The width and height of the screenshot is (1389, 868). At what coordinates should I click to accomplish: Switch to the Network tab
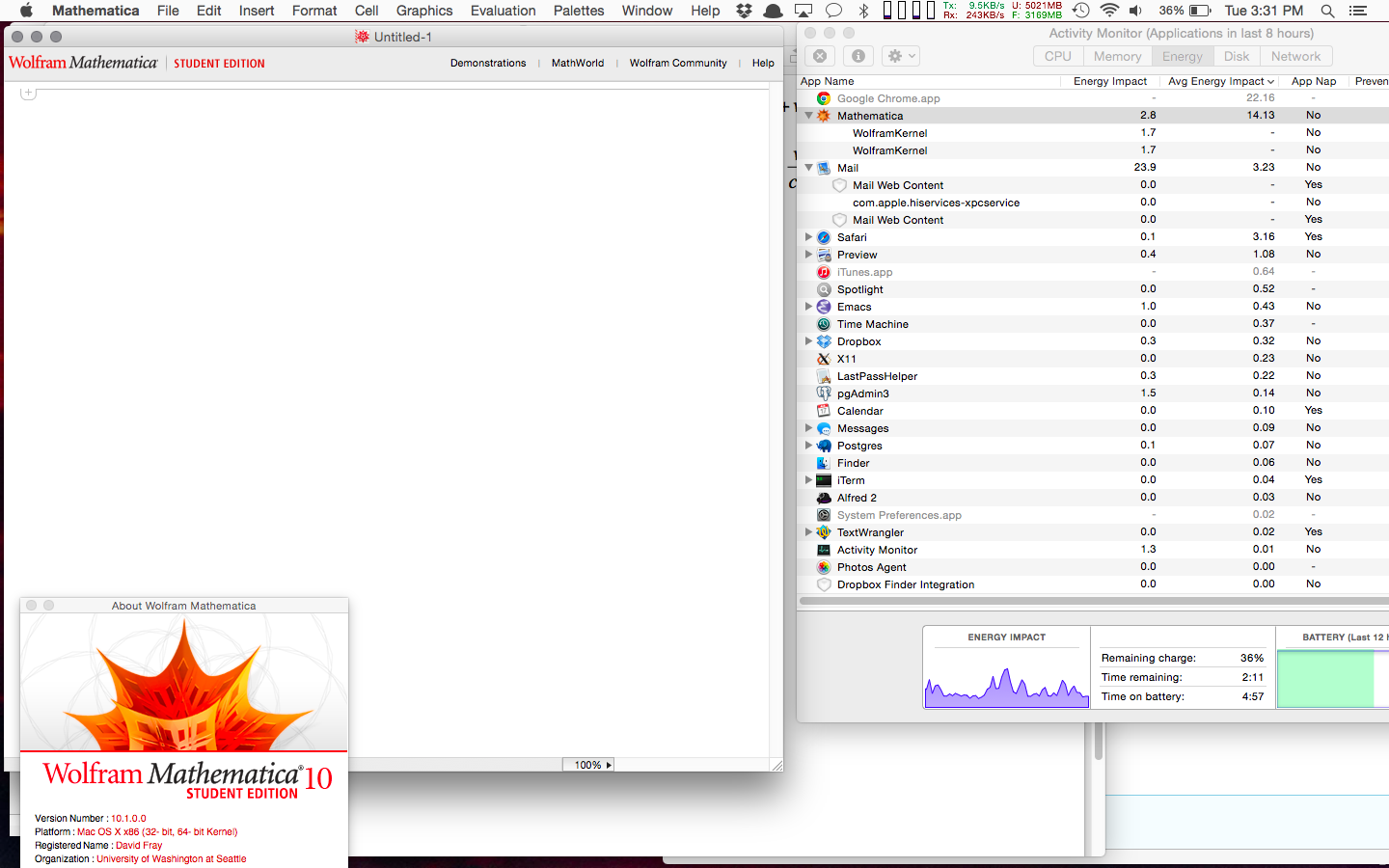[x=1295, y=56]
